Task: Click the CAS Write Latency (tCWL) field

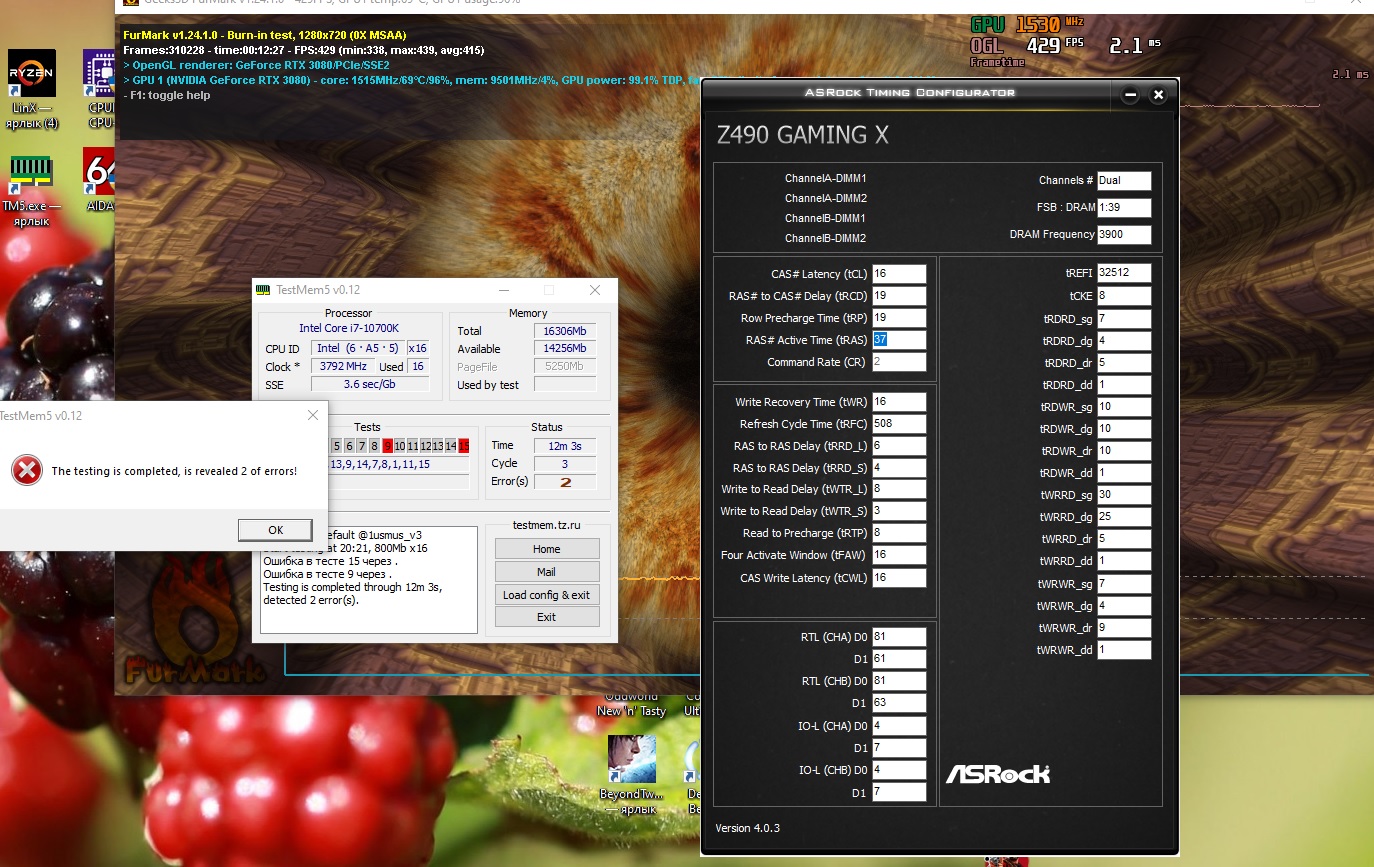Action: [x=899, y=578]
